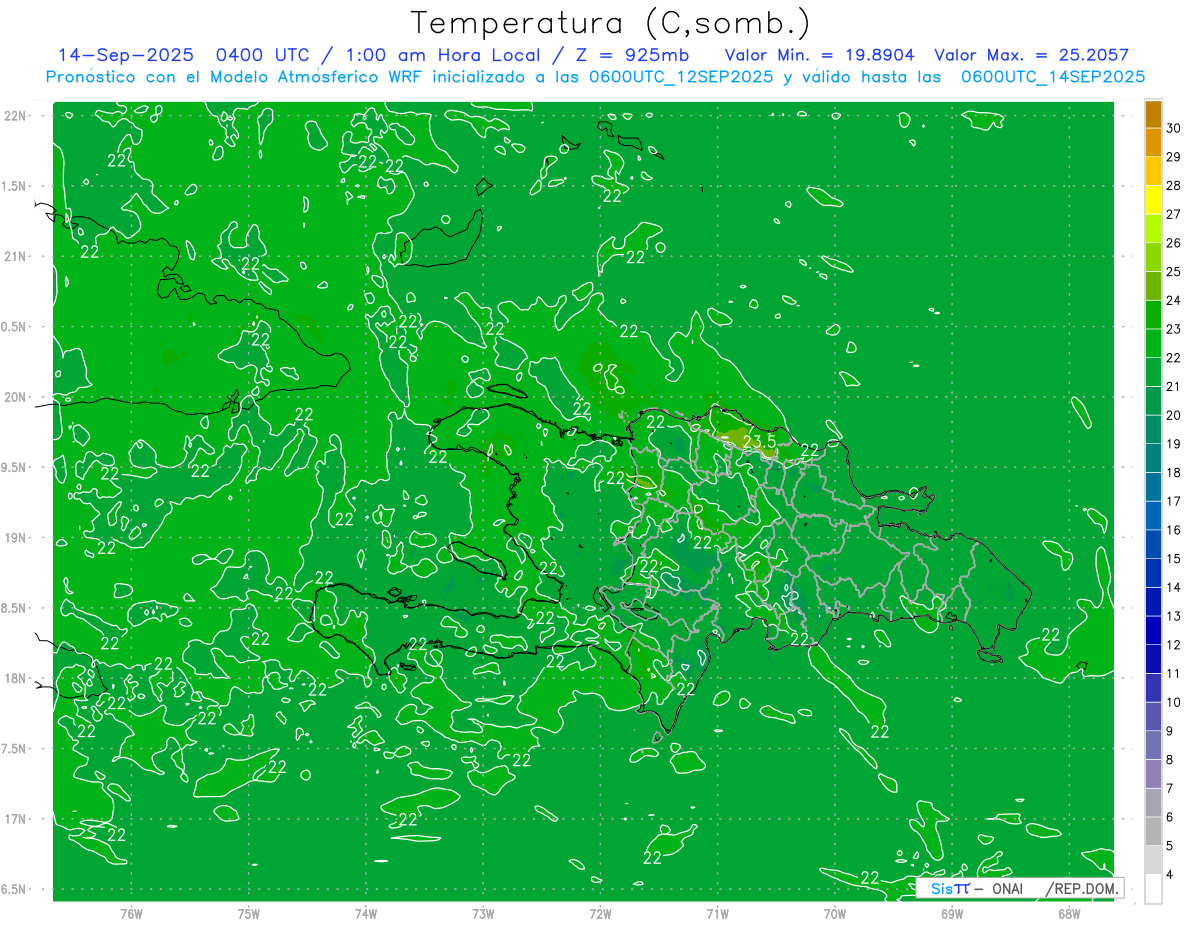Click the Valor Max. = 25.2057 text

[1031, 56]
